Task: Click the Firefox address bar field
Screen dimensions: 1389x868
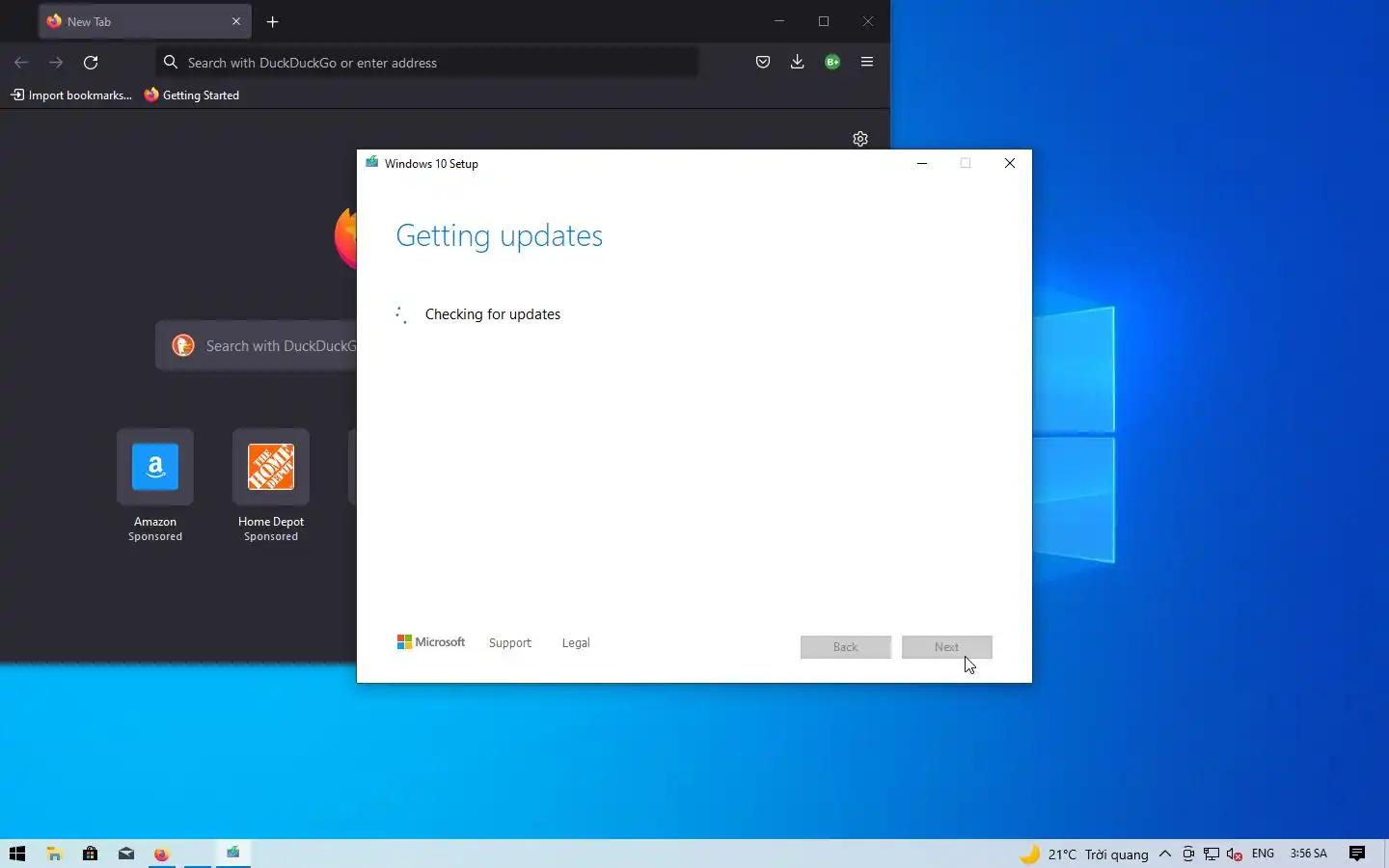Action: click(426, 63)
